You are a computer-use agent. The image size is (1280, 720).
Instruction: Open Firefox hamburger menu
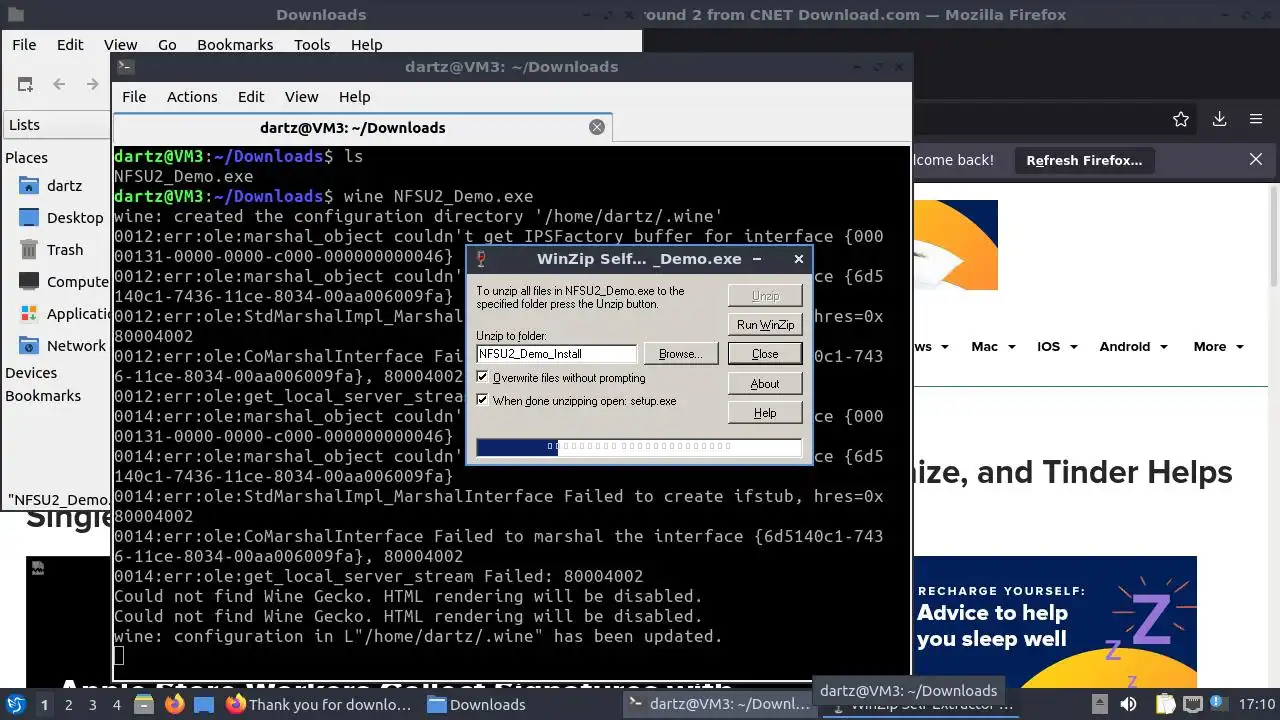(x=1256, y=119)
